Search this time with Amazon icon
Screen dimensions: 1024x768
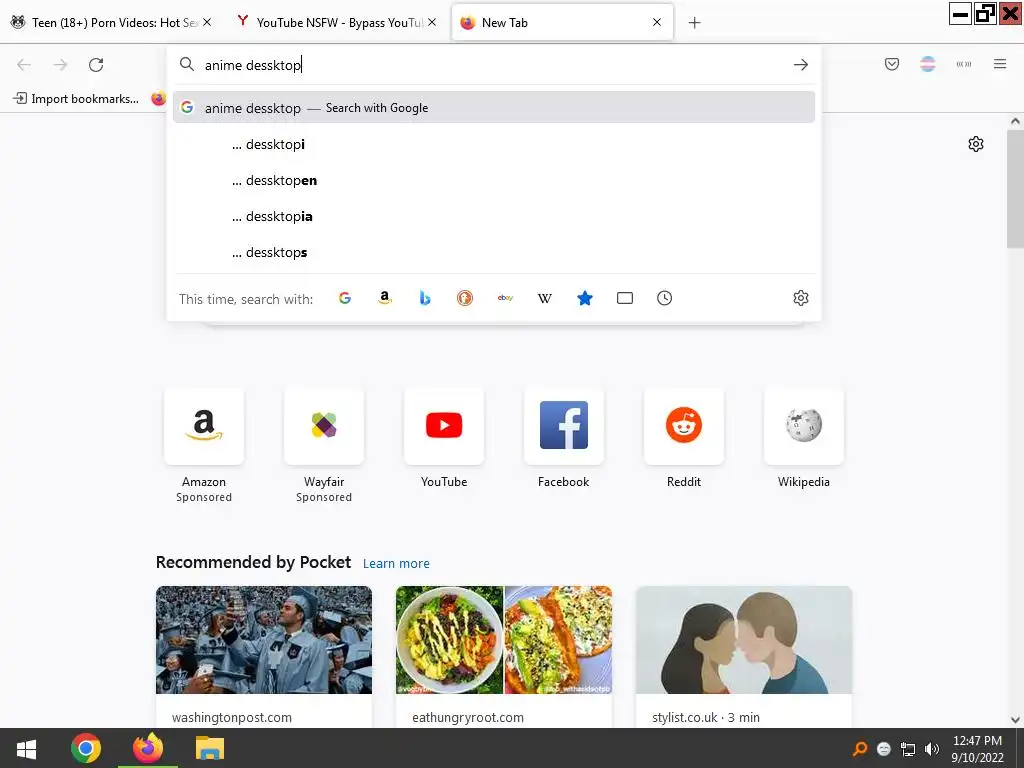(x=385, y=298)
